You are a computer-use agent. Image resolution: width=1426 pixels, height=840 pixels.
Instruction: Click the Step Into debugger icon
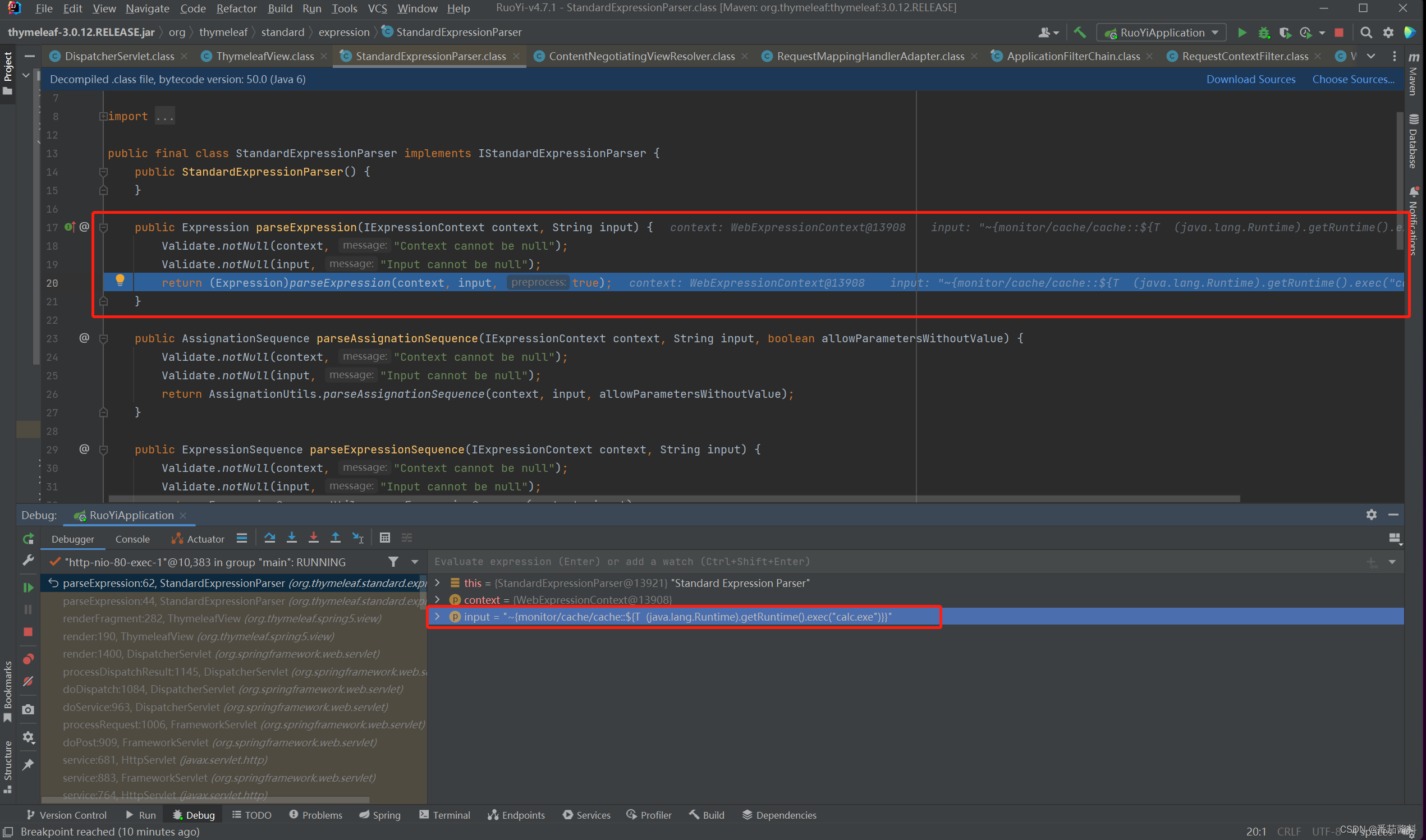(x=291, y=538)
